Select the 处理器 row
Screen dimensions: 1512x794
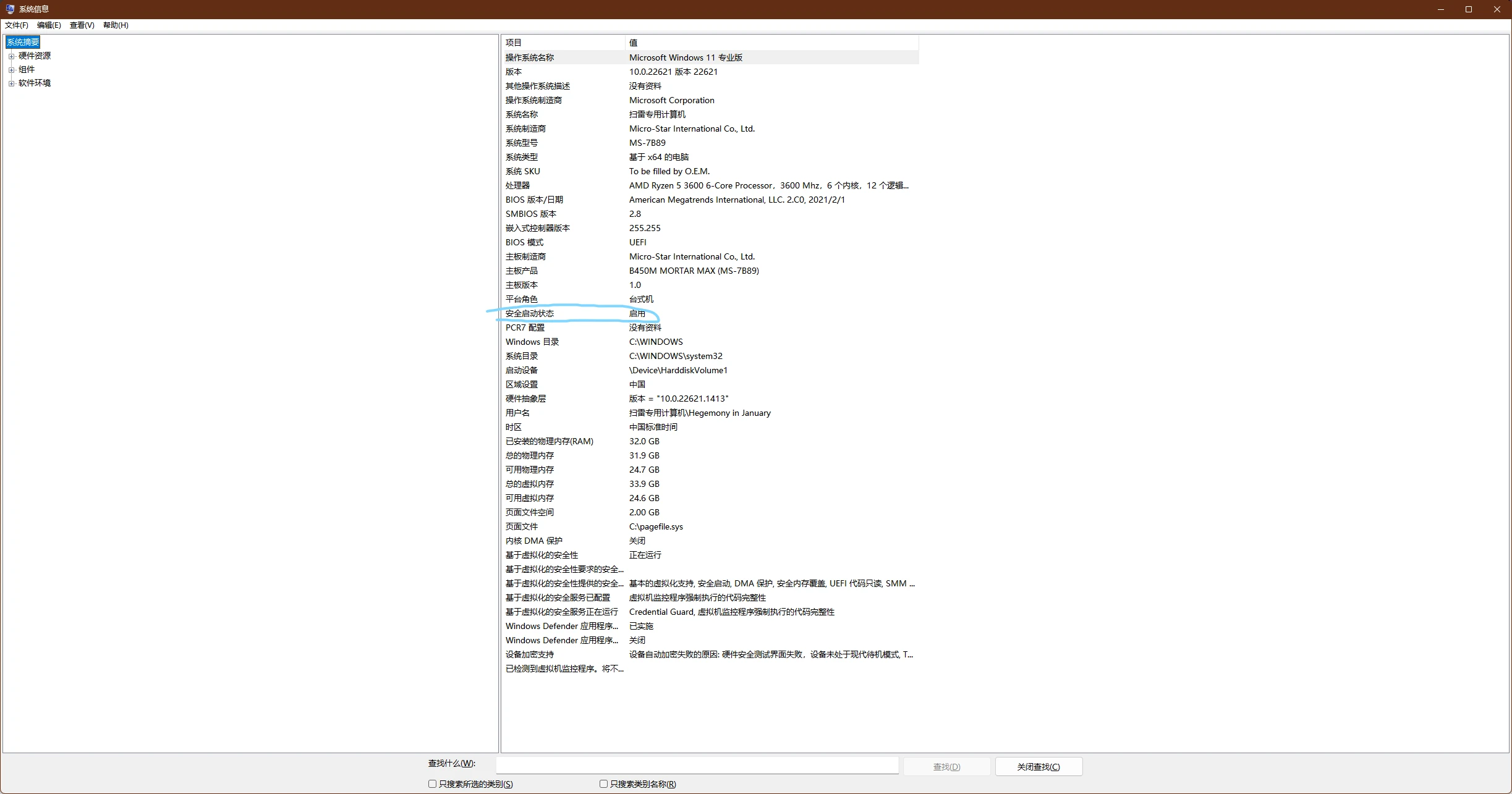(710, 185)
